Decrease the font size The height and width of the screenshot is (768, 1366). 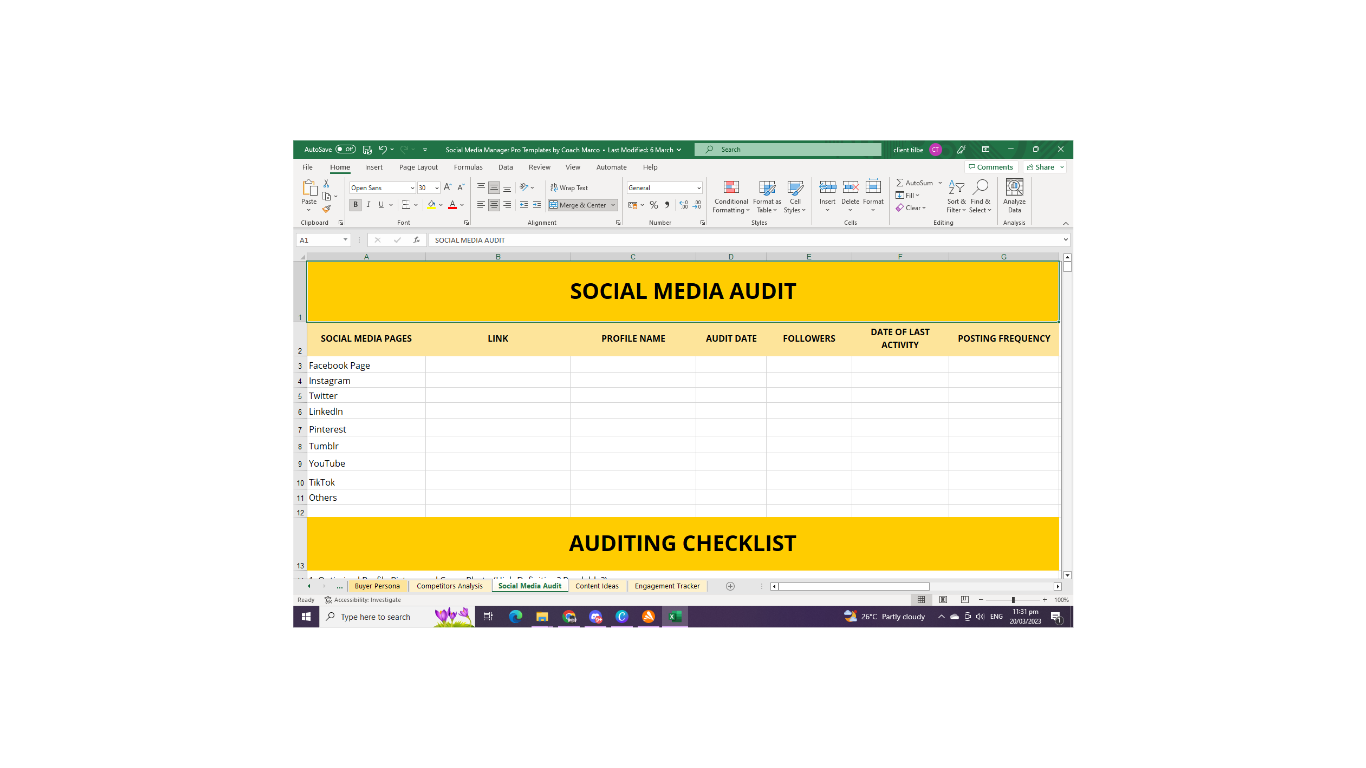(461, 187)
